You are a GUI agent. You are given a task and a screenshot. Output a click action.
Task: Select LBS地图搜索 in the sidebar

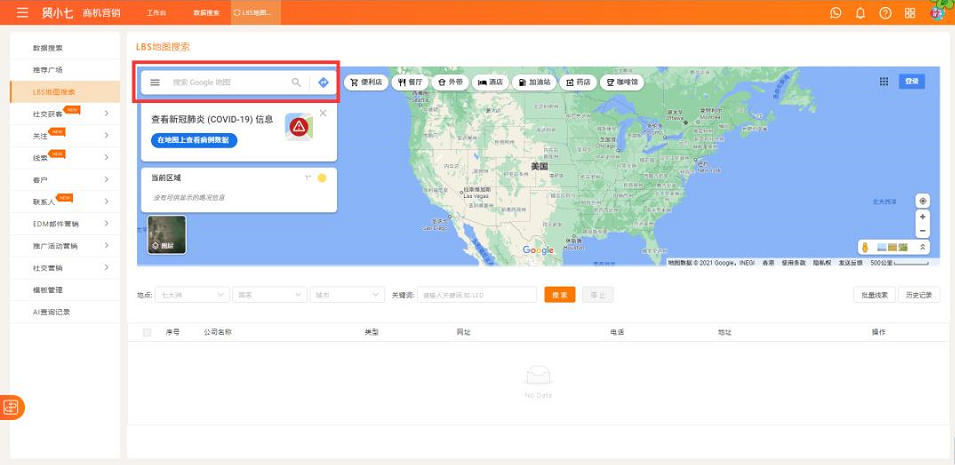coord(65,92)
